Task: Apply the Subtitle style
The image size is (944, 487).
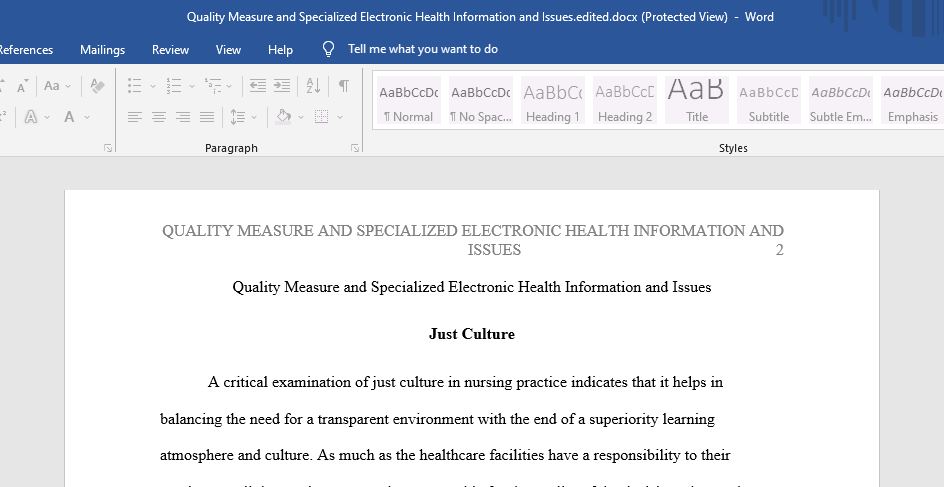Action: (x=769, y=101)
